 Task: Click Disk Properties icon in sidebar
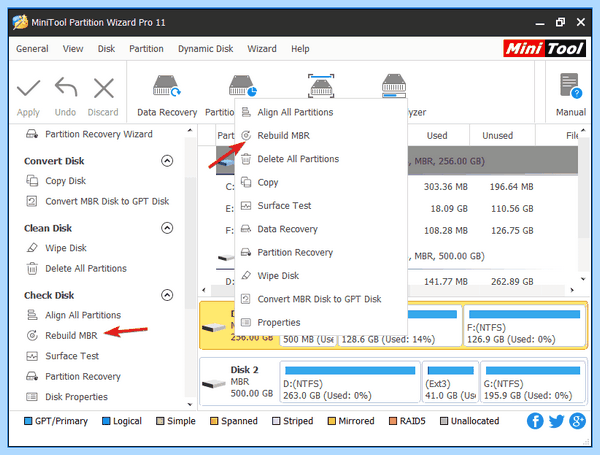(x=32, y=397)
